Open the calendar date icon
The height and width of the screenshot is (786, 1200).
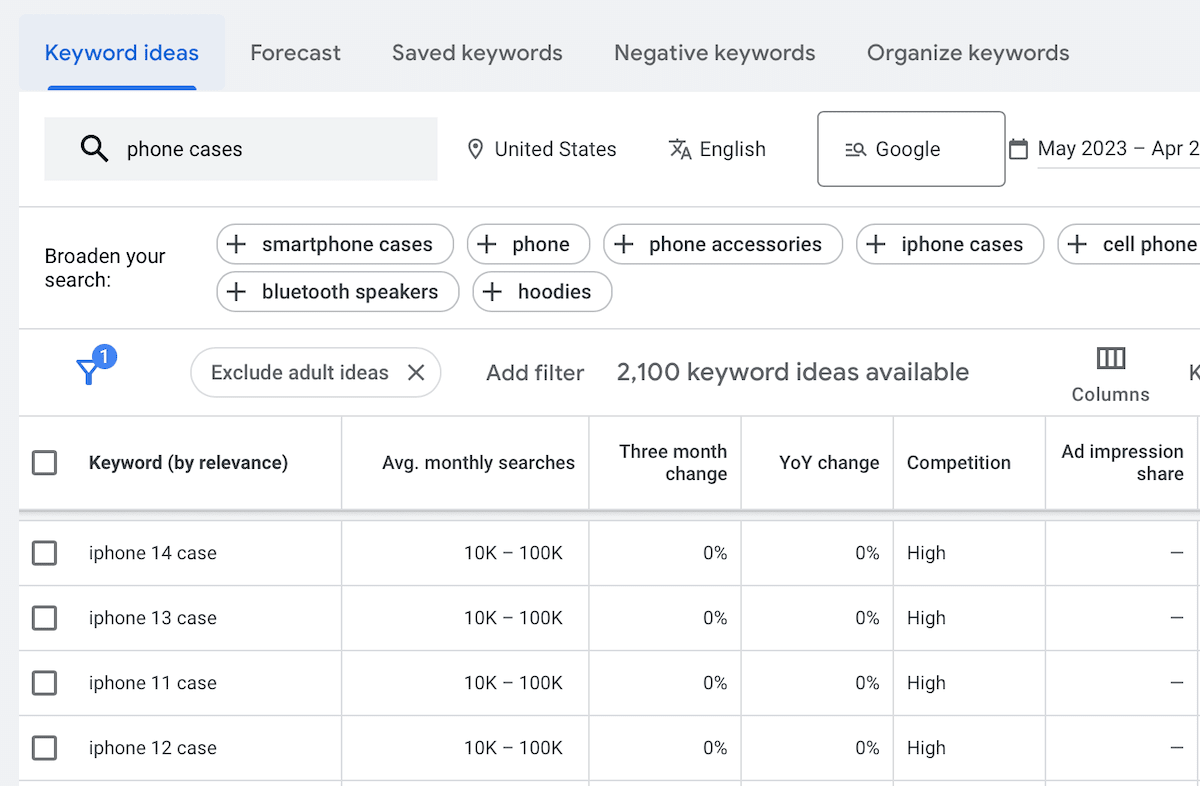1018,149
